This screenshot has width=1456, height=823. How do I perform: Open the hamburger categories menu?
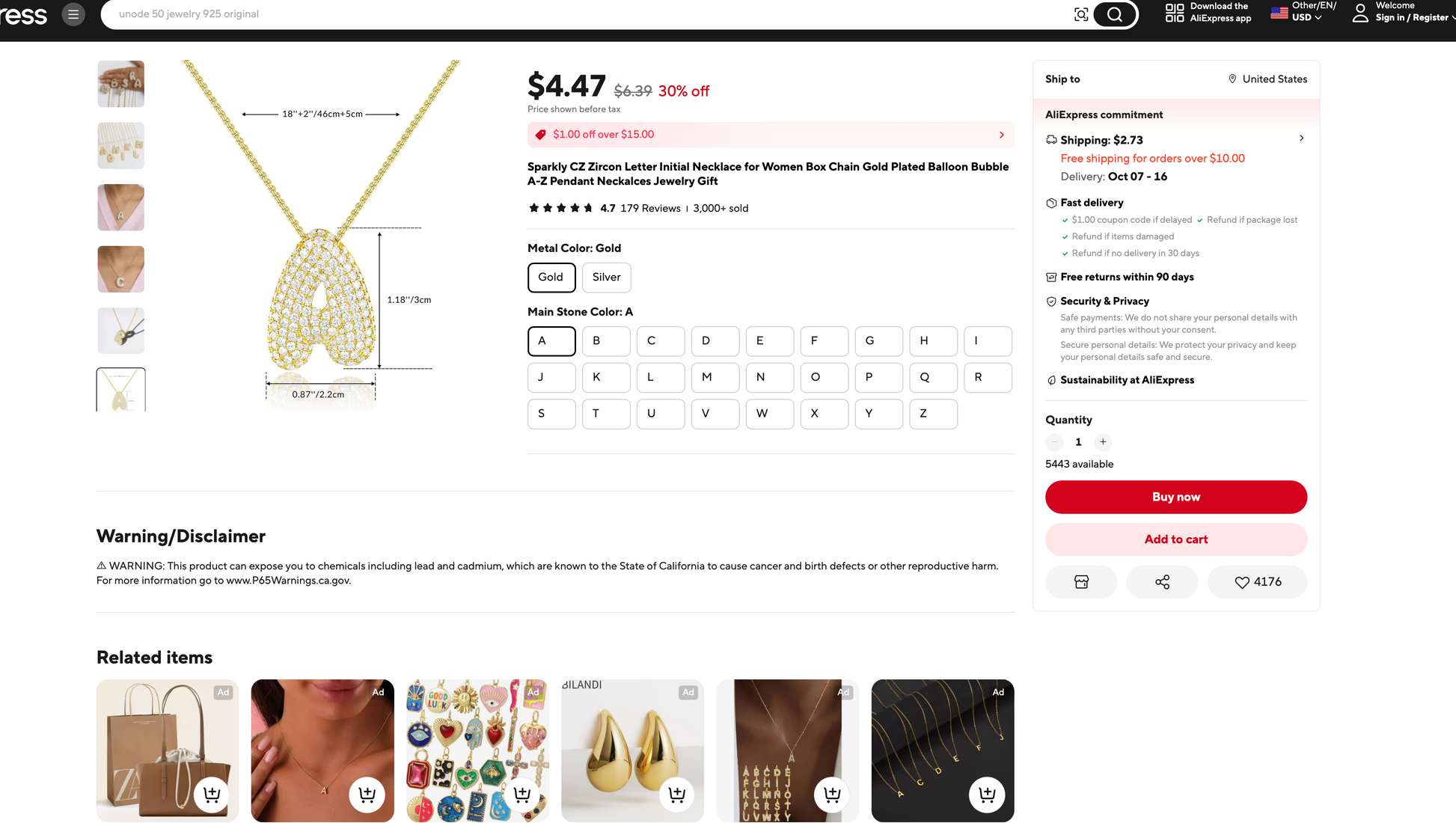click(x=73, y=14)
